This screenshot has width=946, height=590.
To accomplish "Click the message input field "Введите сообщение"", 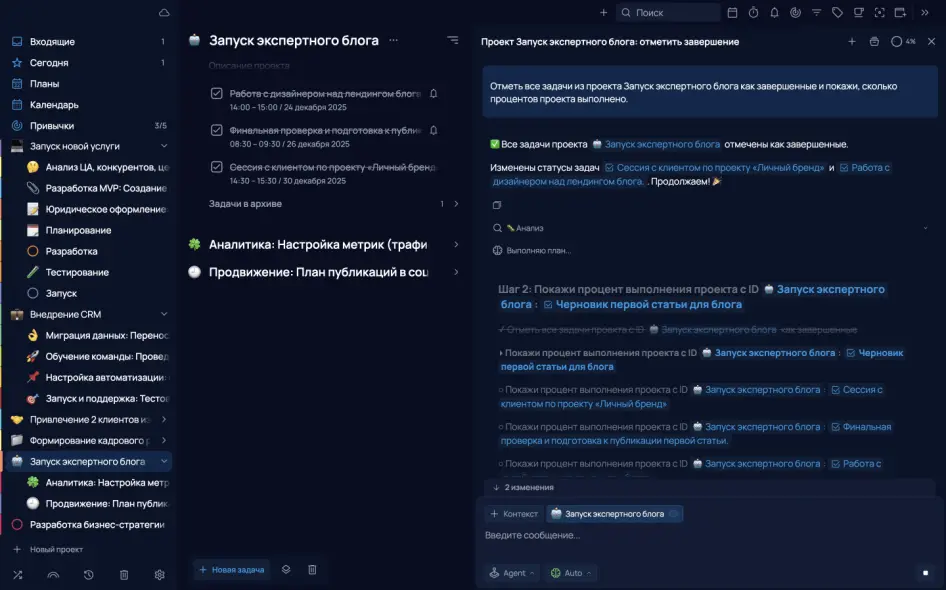I will (700, 535).
